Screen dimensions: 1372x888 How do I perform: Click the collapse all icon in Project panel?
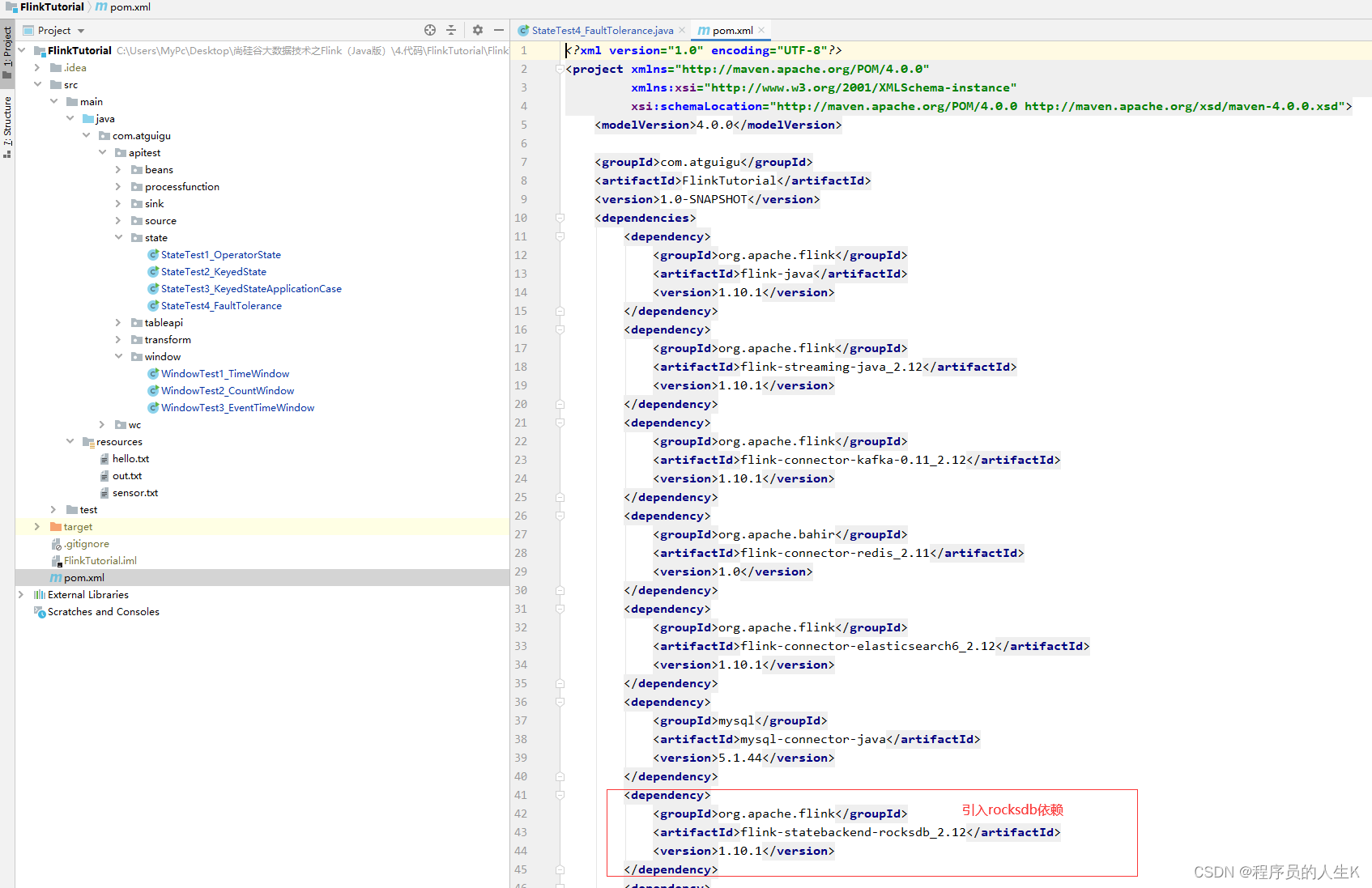click(x=451, y=30)
